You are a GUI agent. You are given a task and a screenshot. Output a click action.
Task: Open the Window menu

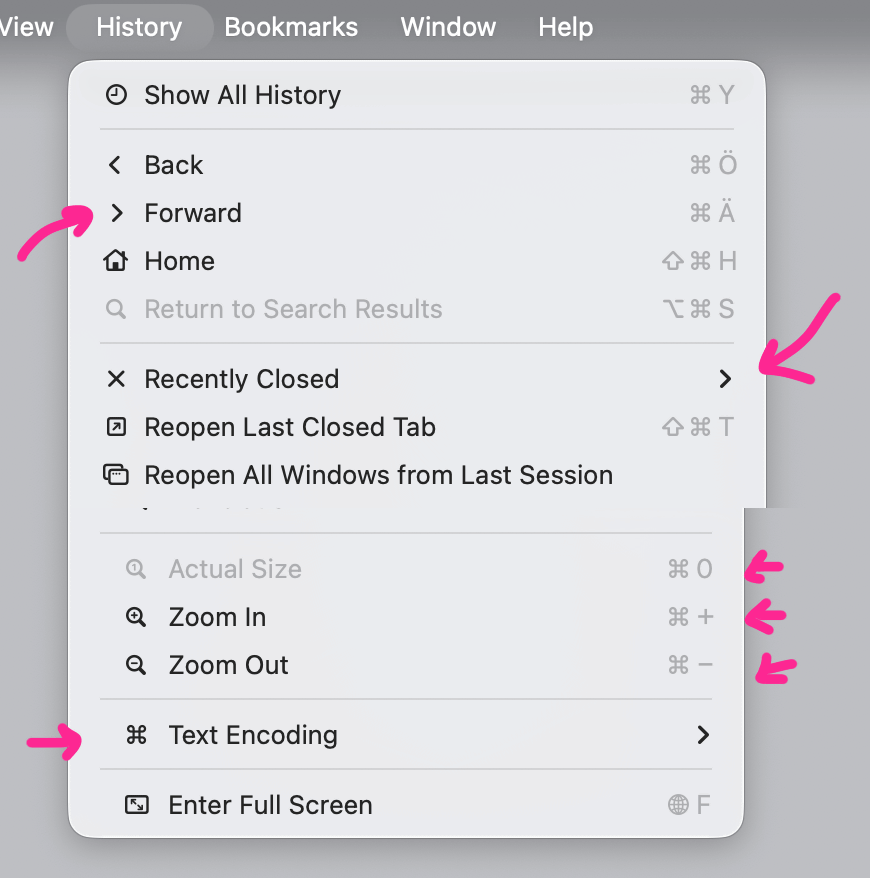[x=448, y=27]
